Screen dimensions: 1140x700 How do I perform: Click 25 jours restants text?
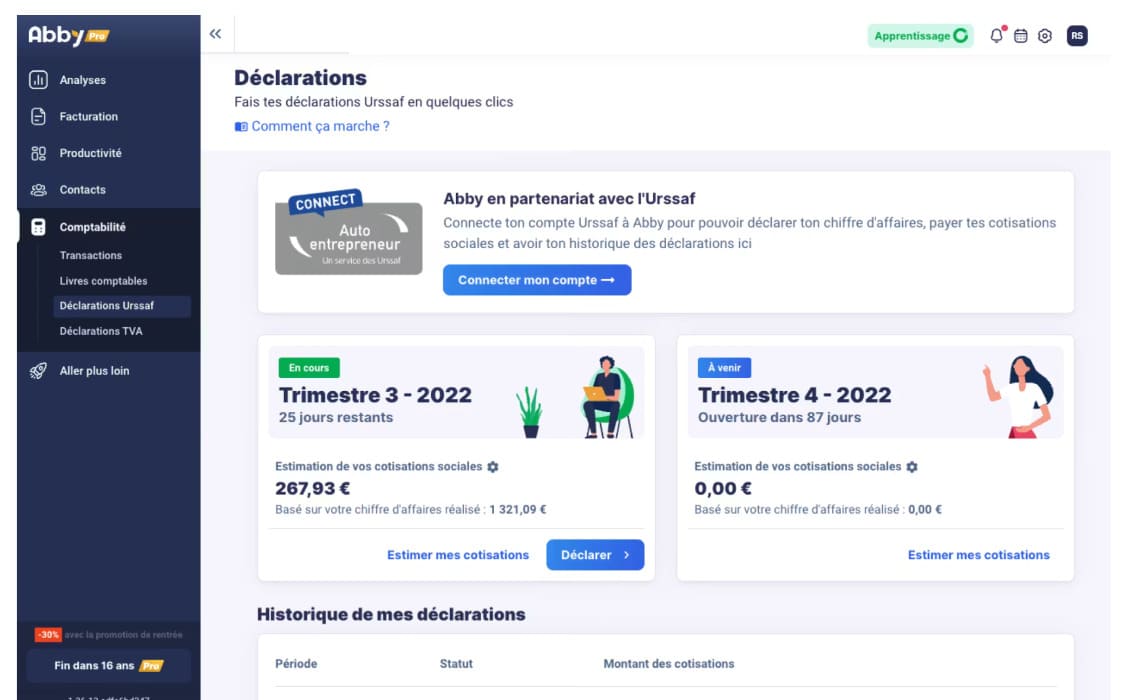tap(336, 417)
